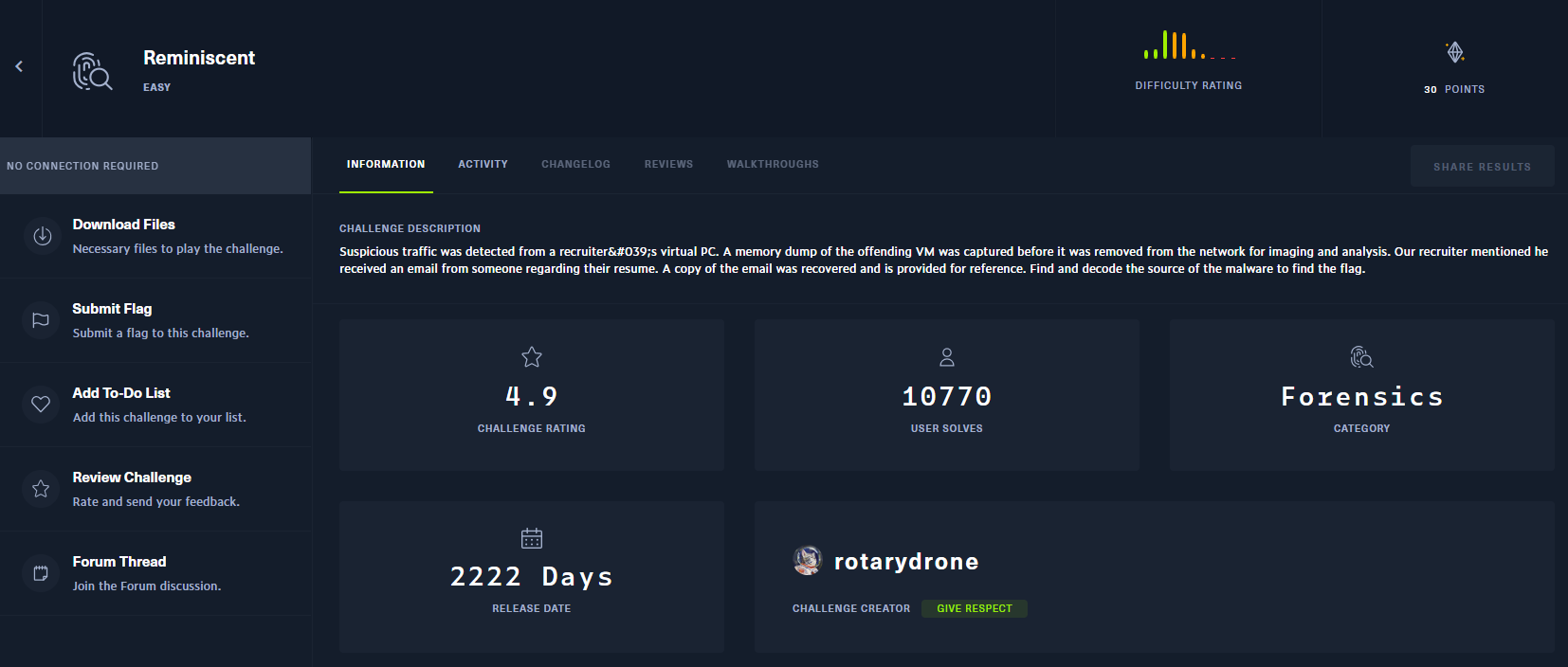
Task: Click the points diamond icon
Action: pos(1454,52)
